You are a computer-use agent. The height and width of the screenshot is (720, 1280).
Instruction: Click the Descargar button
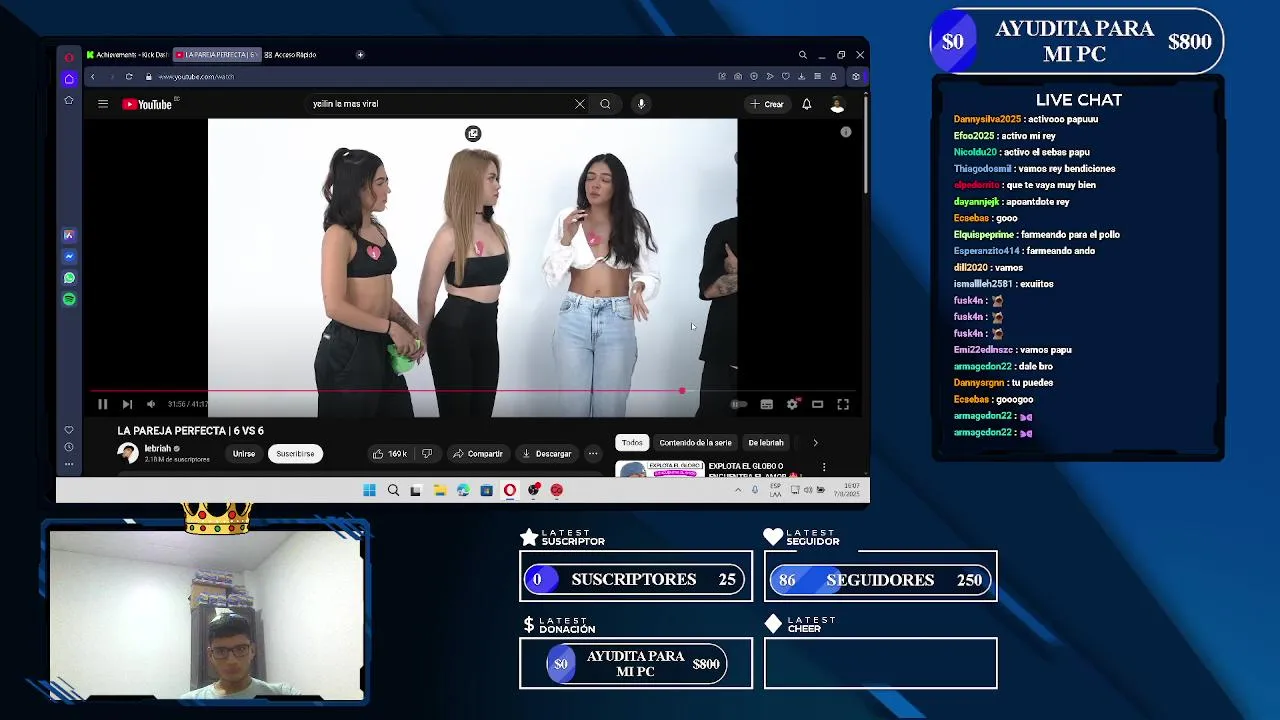pyautogui.click(x=546, y=454)
